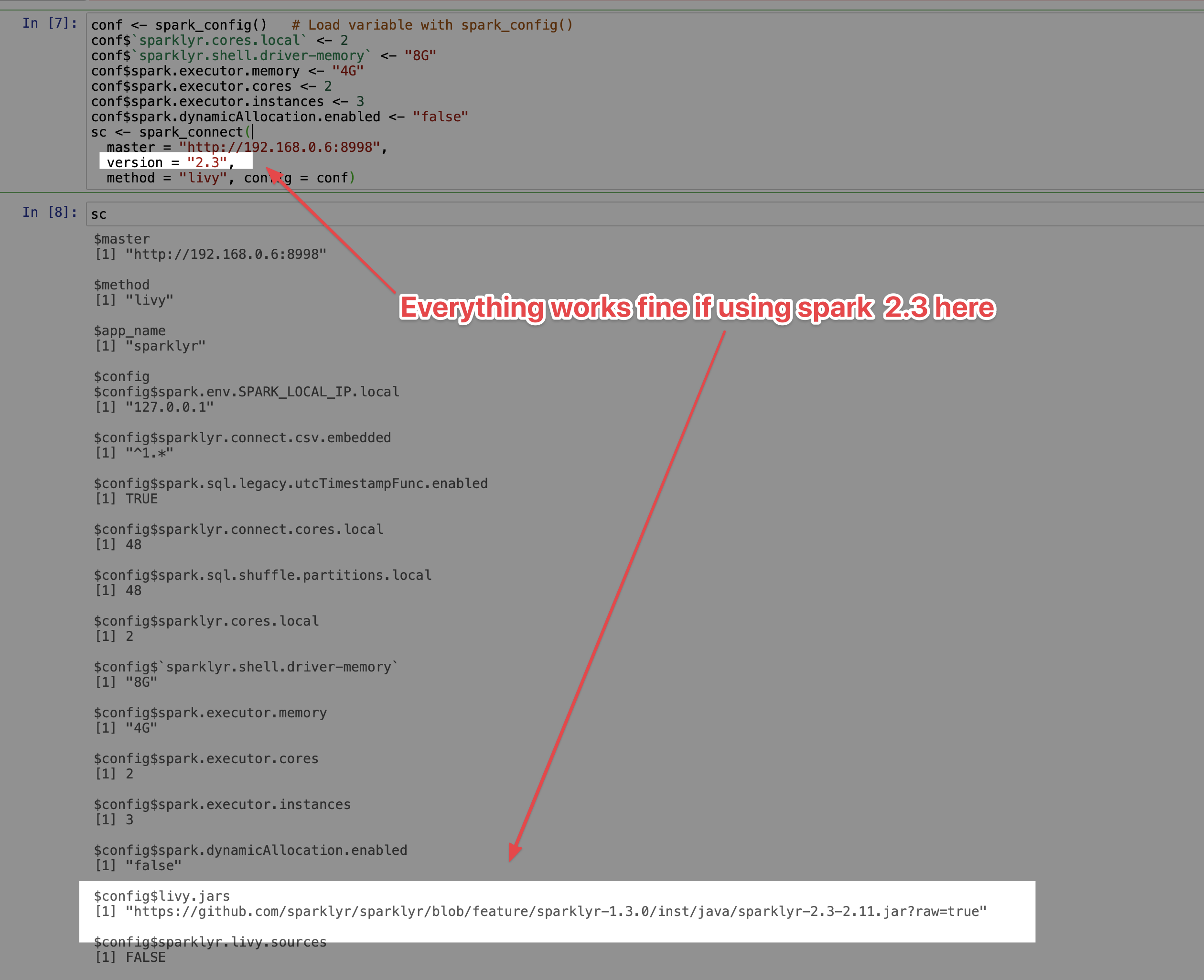Click the sparklyr.shell.driver-memory assignment line

pyautogui.click(x=263, y=56)
